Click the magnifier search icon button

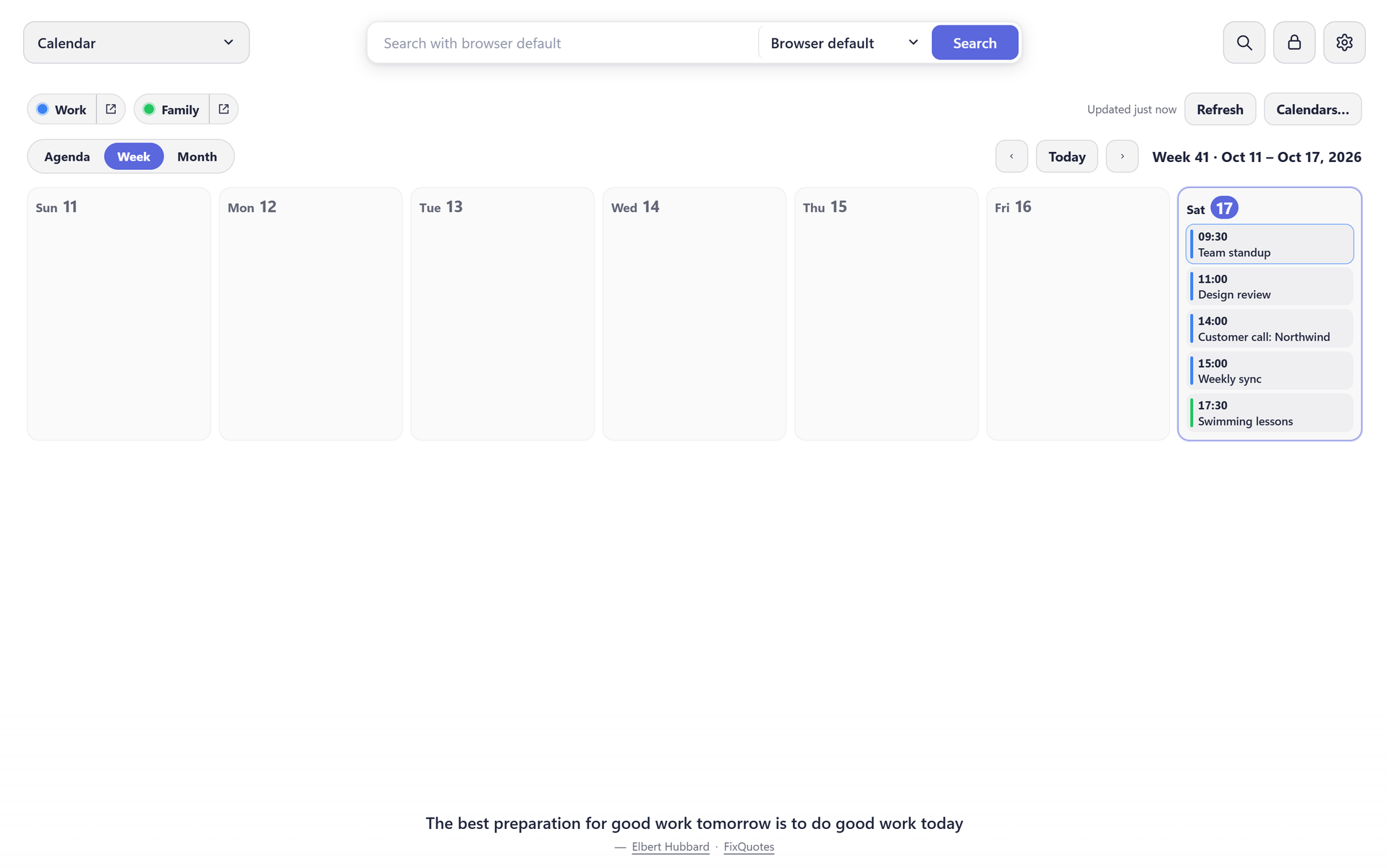point(1244,43)
